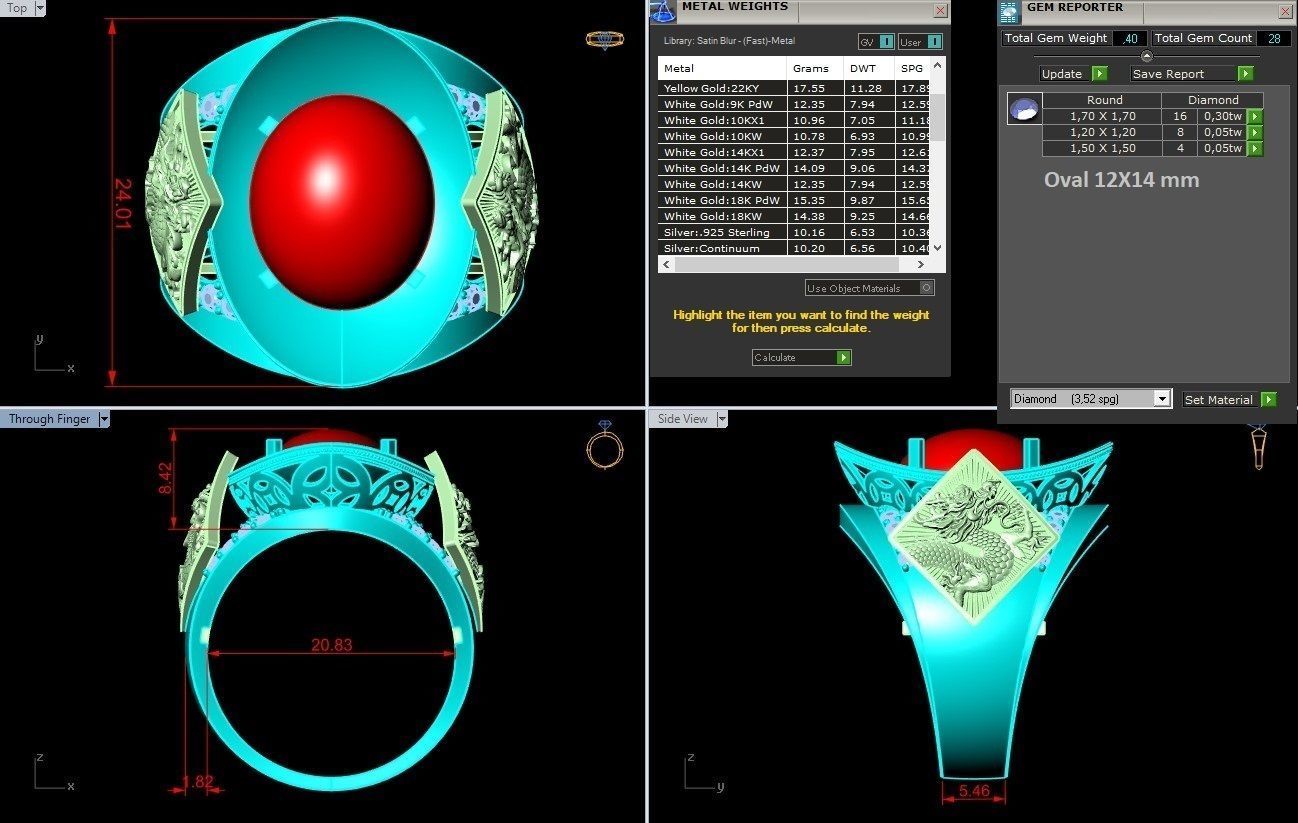Click the Save Report button
The height and width of the screenshot is (823, 1298).
[x=1184, y=73]
